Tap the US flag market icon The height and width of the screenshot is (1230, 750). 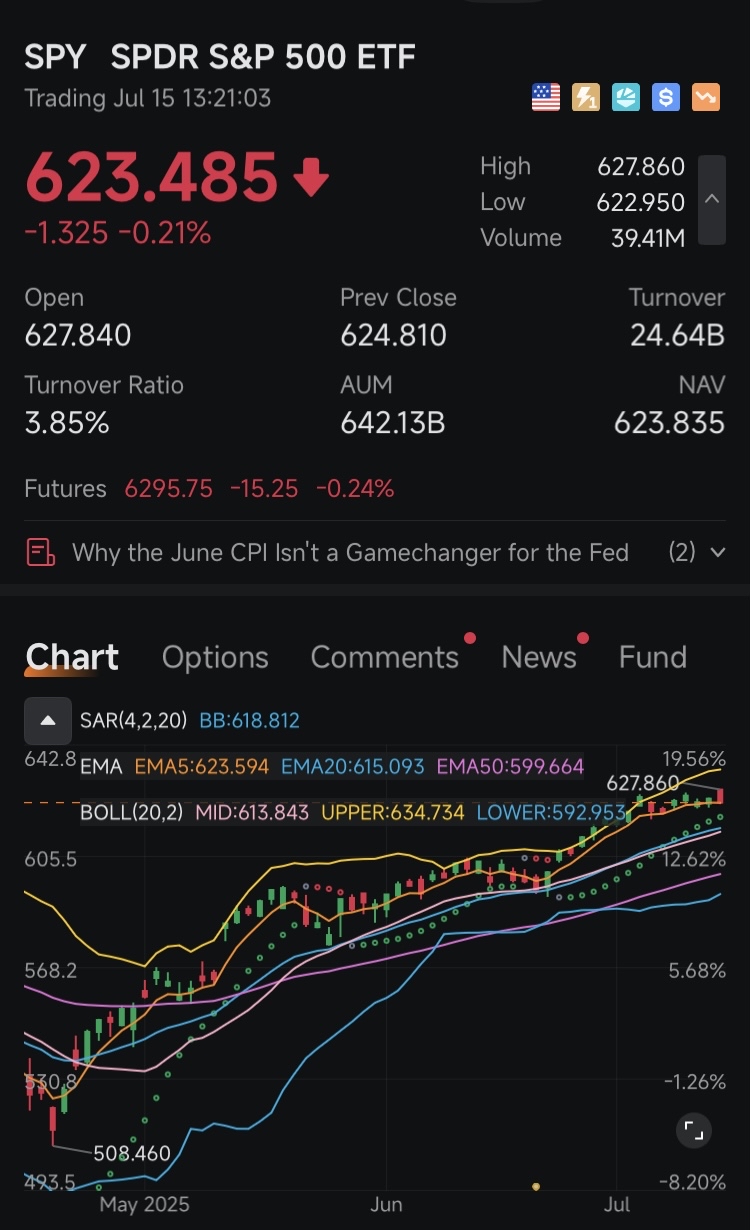click(x=546, y=97)
